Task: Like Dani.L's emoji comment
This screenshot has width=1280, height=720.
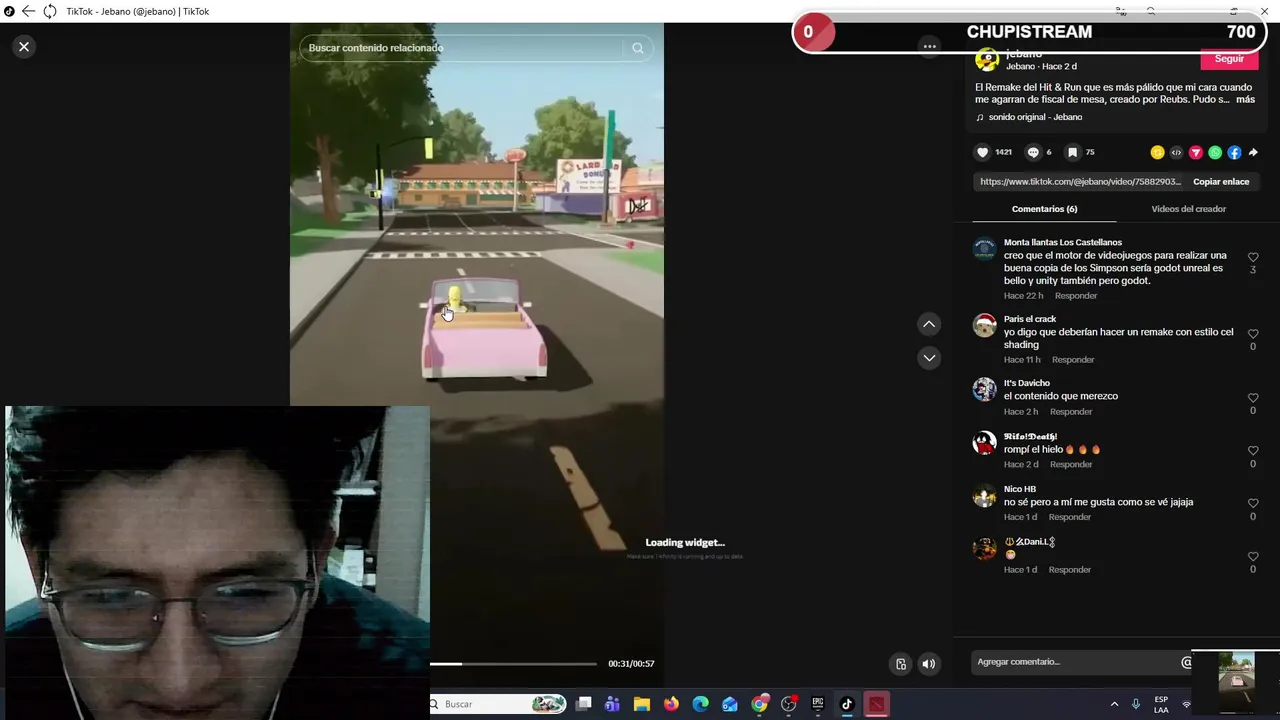Action: 1253,557
